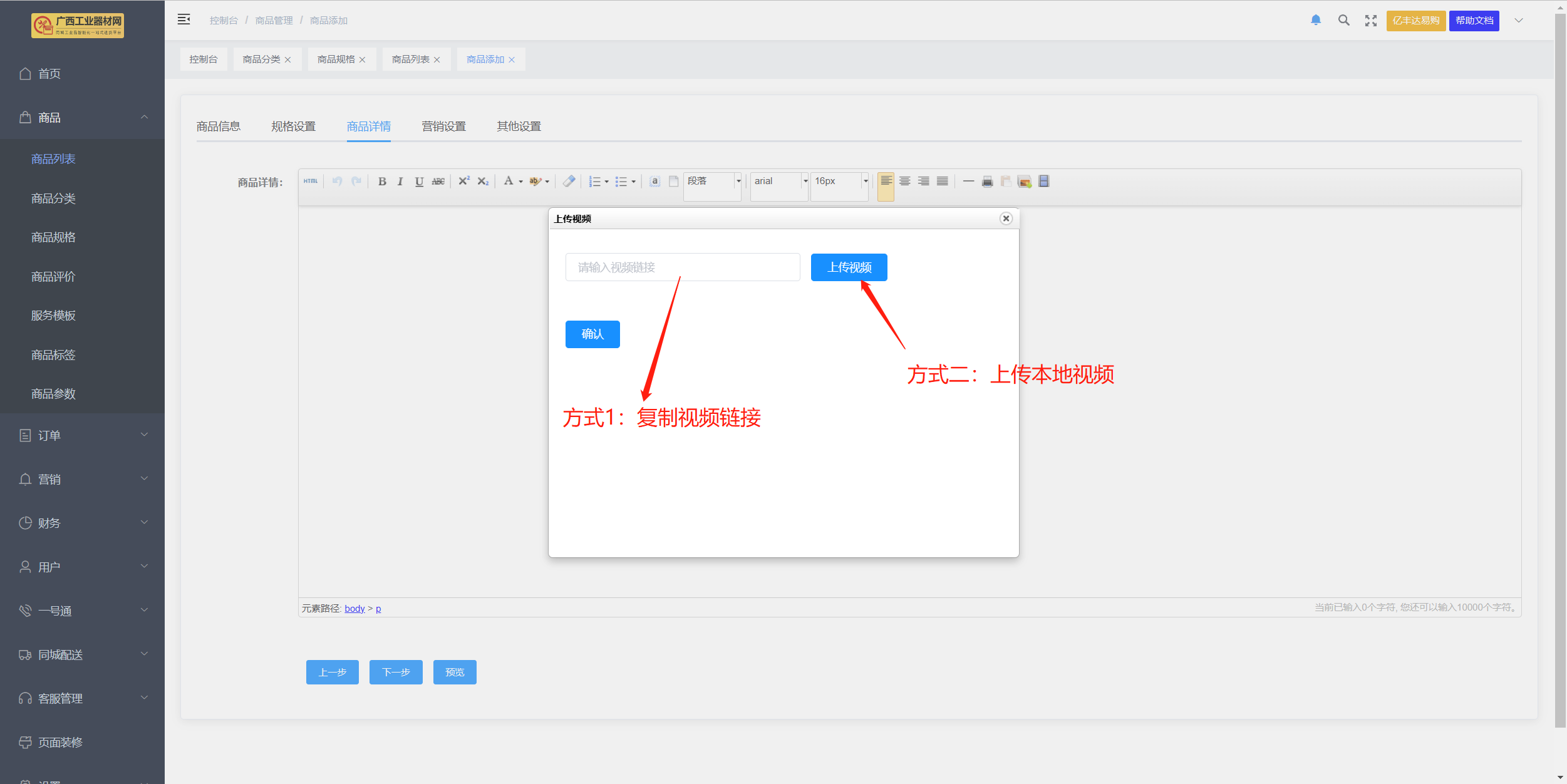Toggle the superscript button
Viewport: 1567px width, 784px height.
click(464, 182)
